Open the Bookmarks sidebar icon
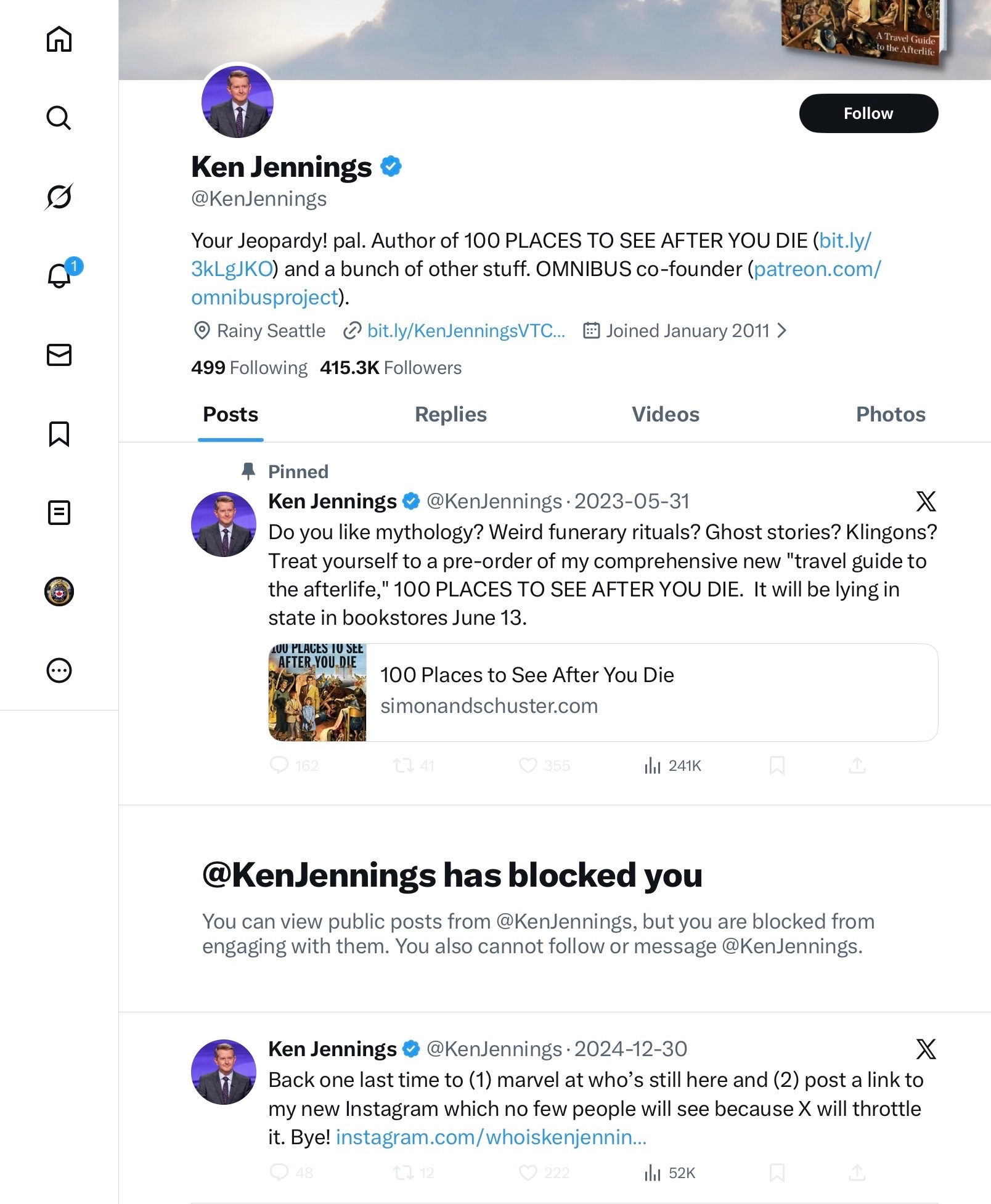 tap(59, 434)
